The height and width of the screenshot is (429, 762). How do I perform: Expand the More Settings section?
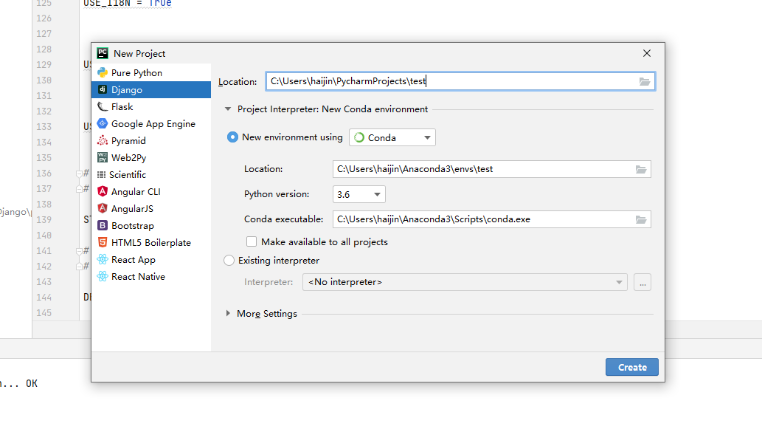coord(227,313)
